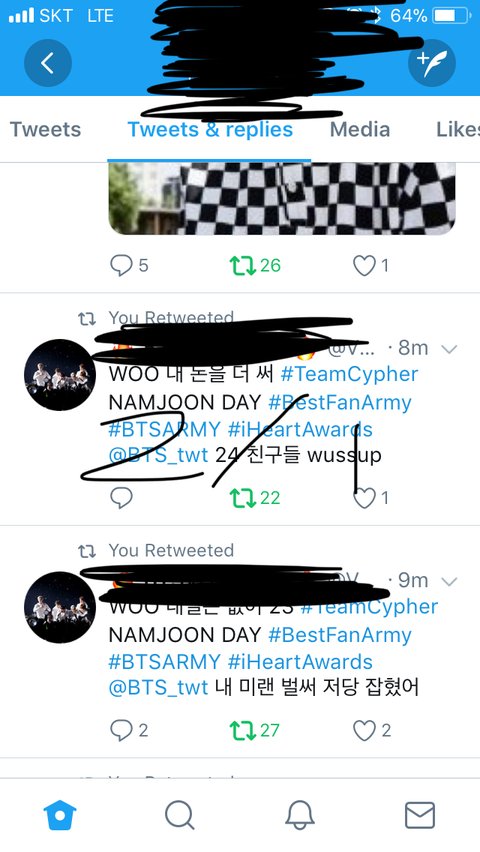This screenshot has height=852, width=480.
Task: Open the #iHeartAwards hashtag in 9m tweet
Action: [300, 662]
